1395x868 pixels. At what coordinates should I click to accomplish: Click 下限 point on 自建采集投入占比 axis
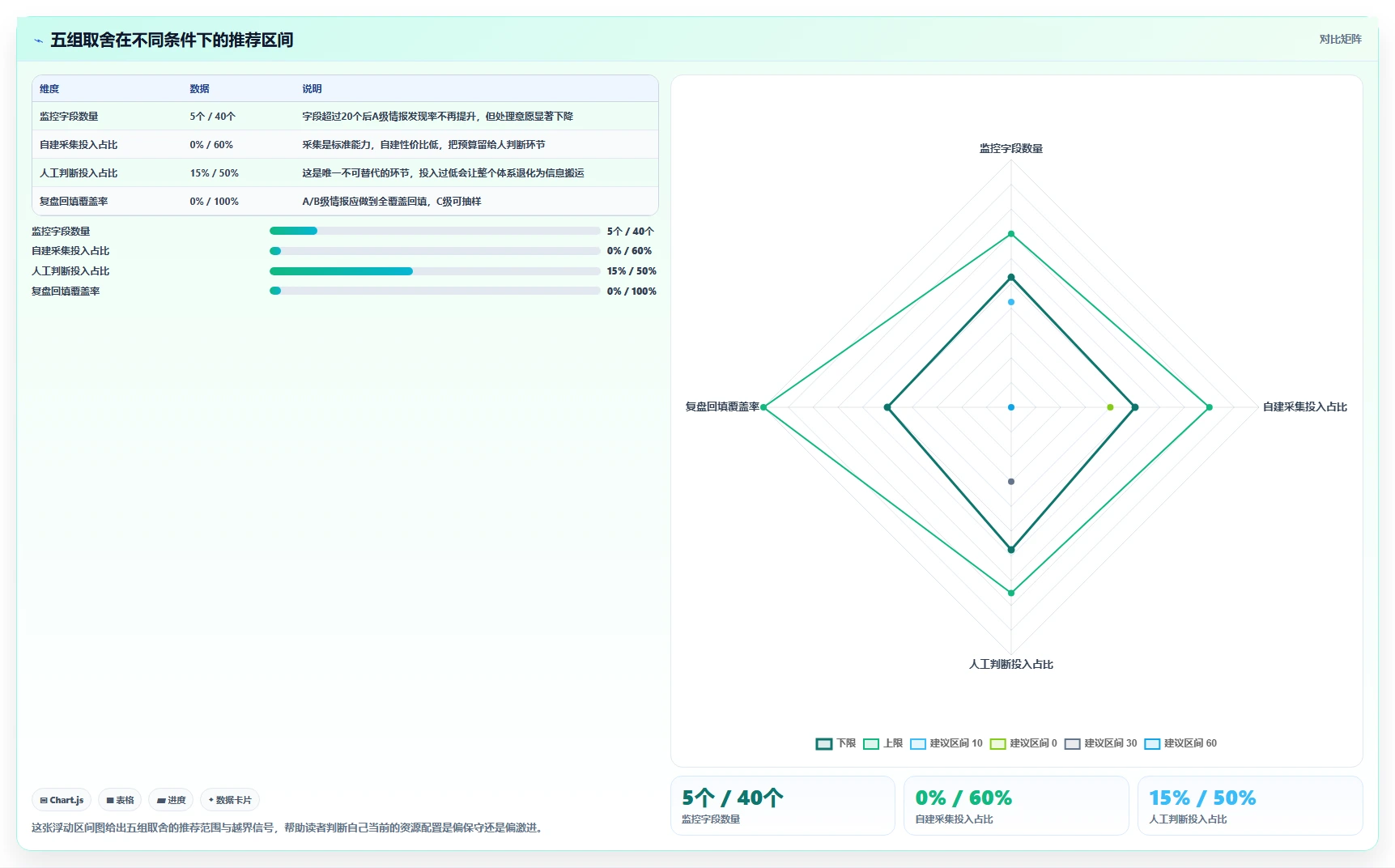click(x=1135, y=407)
